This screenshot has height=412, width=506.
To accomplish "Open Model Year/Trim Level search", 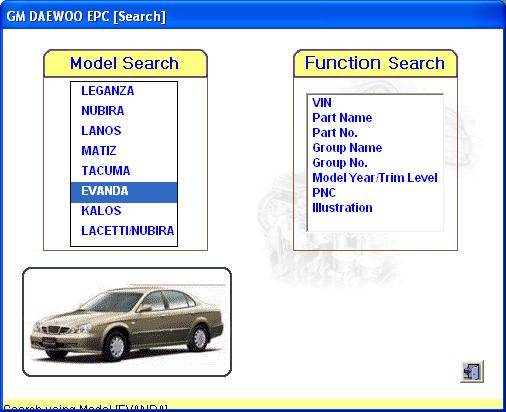I will click(375, 178).
